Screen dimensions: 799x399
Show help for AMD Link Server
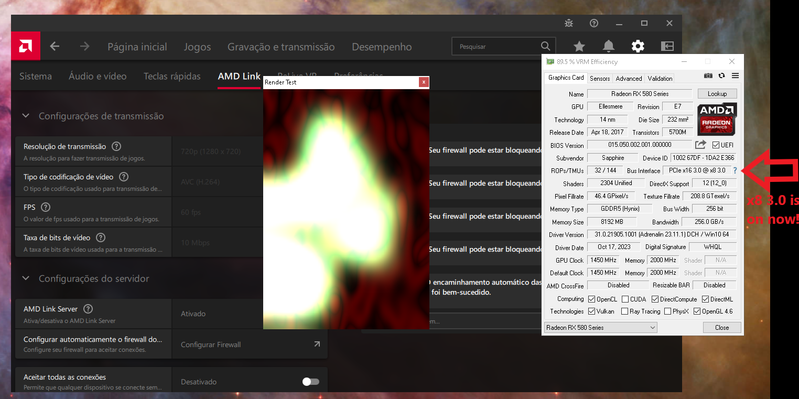coord(88,309)
